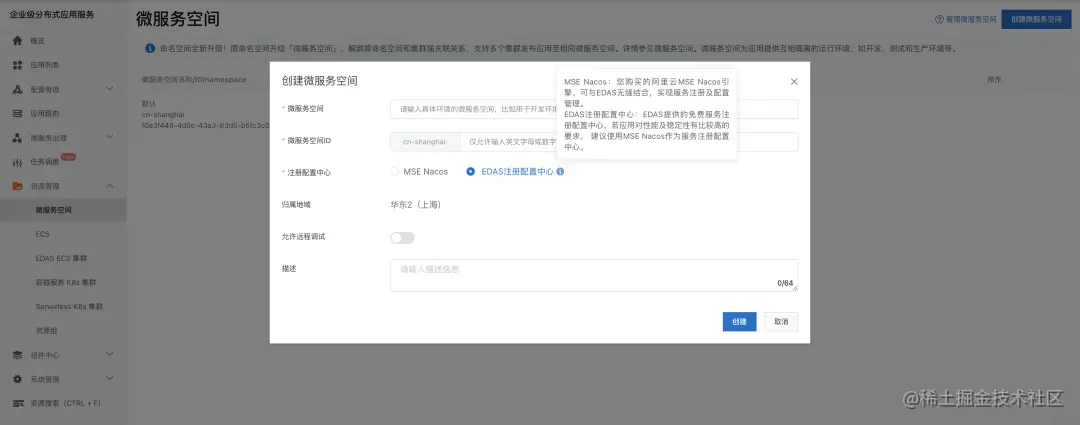This screenshot has height=425, width=1080.
Task: Expand the 微服务治理 menu chevron
Action: [x=110, y=137]
